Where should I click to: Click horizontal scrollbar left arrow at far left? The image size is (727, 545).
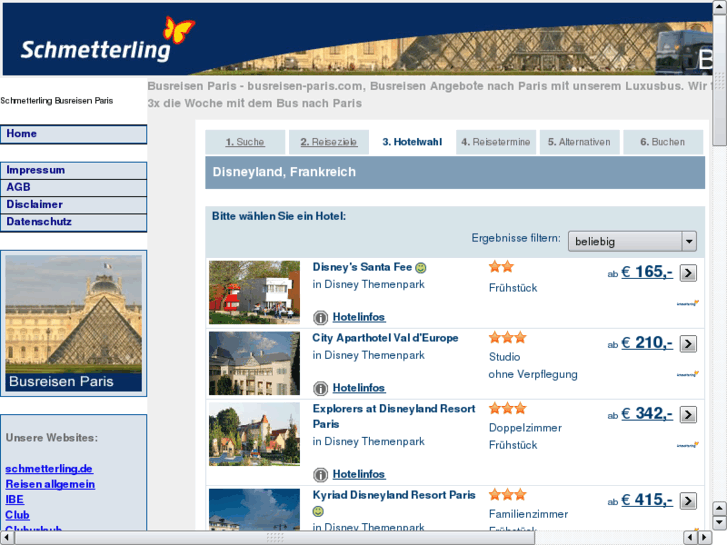[x=7, y=538]
